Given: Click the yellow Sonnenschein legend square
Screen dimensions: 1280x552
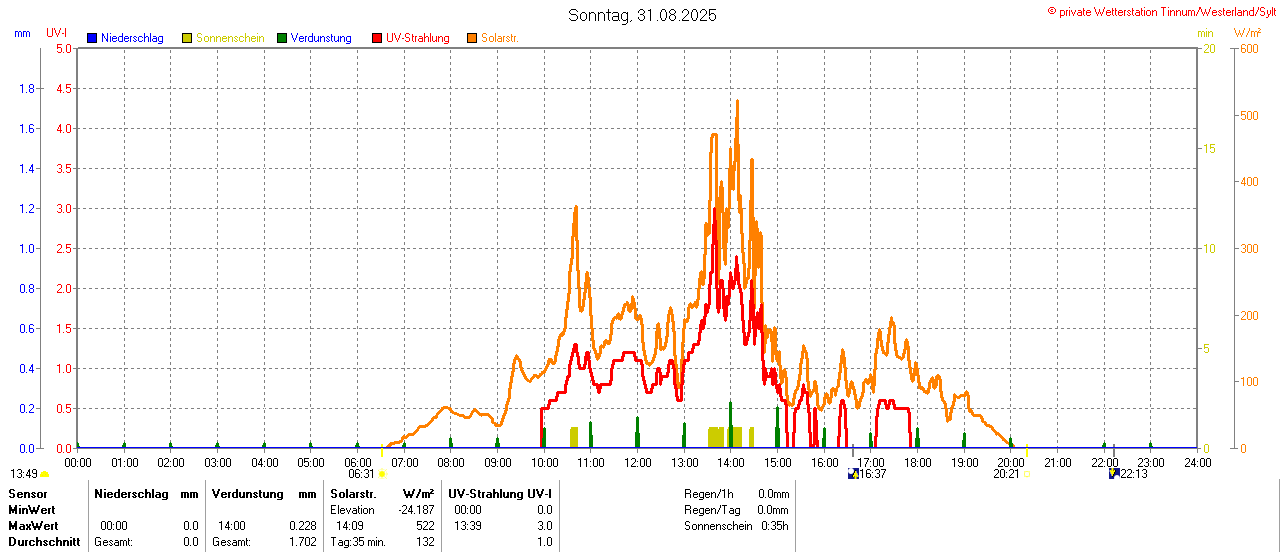Looking at the screenshot, I should pos(187,38).
